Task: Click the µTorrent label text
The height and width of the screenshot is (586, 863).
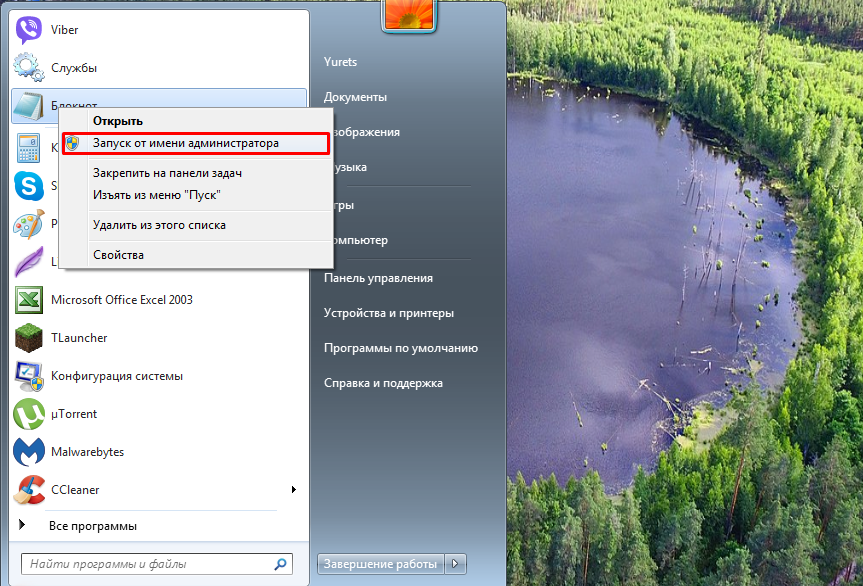Action: (74, 414)
